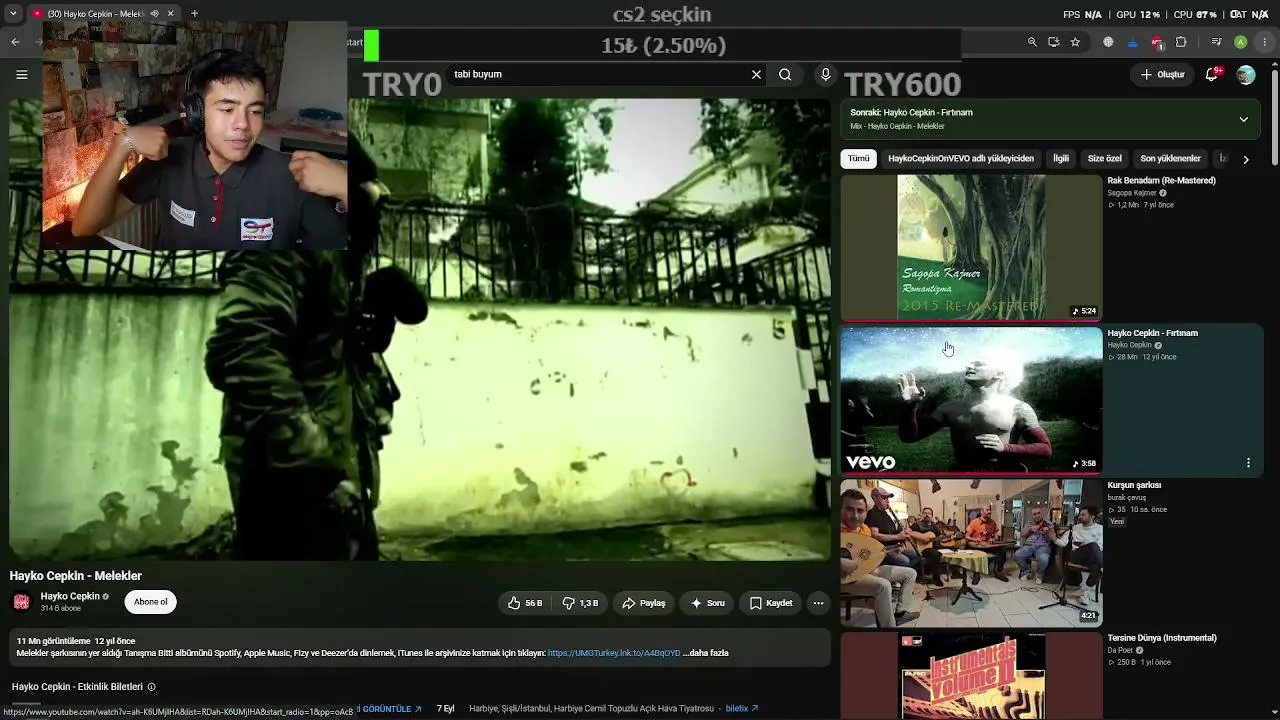Open the Rak Benadam Re-Mastered thumbnail
Image resolution: width=1280 pixels, height=720 pixels.
971,248
